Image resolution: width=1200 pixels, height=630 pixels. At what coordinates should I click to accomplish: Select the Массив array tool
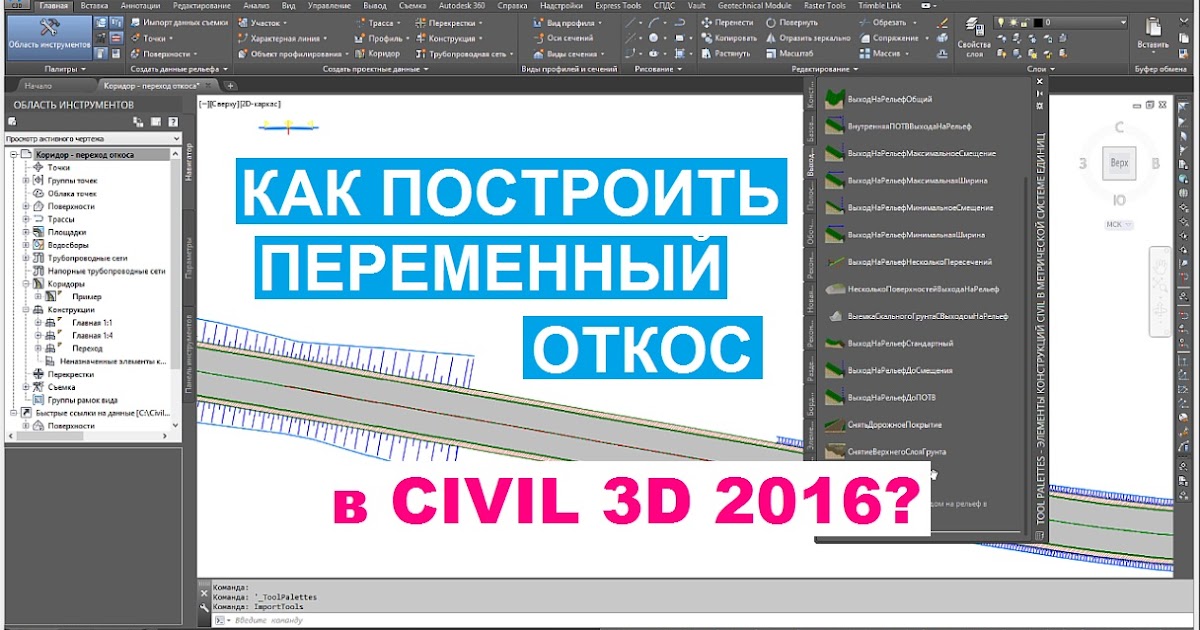pos(884,53)
